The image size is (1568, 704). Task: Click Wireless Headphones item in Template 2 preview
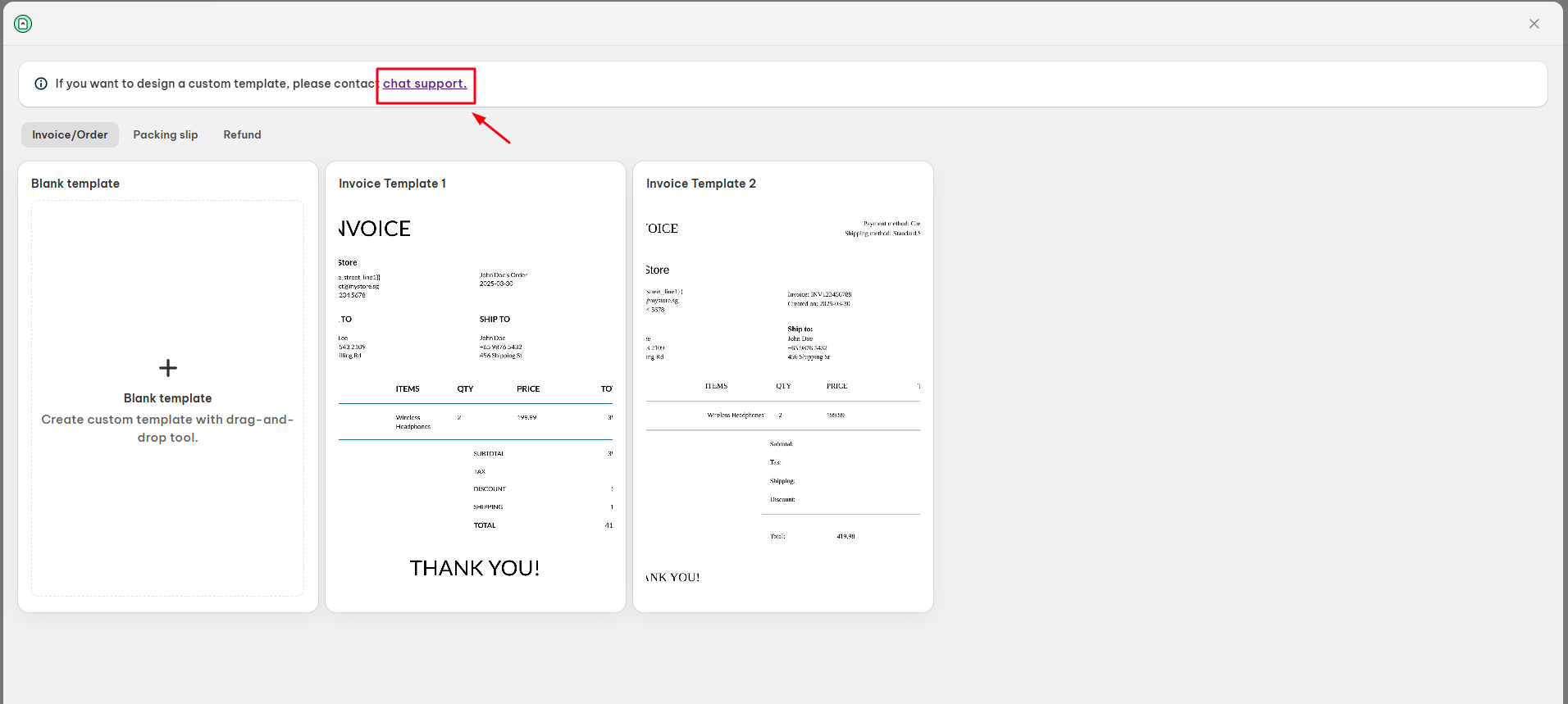click(x=736, y=416)
